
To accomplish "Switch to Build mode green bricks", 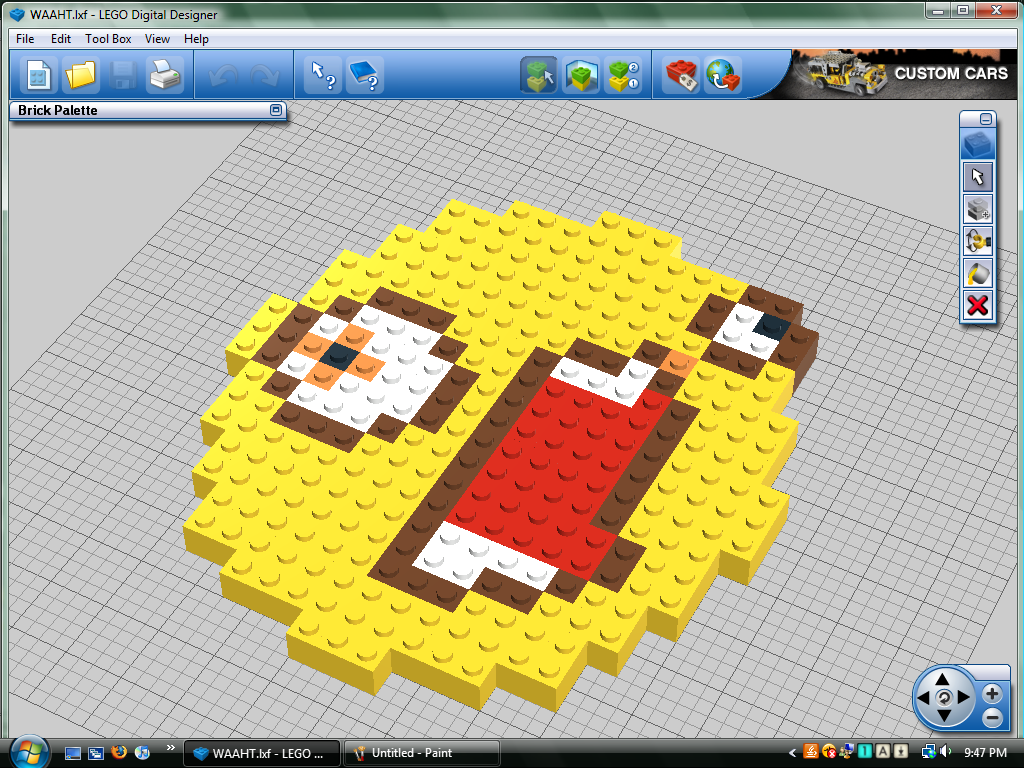I will (x=539, y=76).
